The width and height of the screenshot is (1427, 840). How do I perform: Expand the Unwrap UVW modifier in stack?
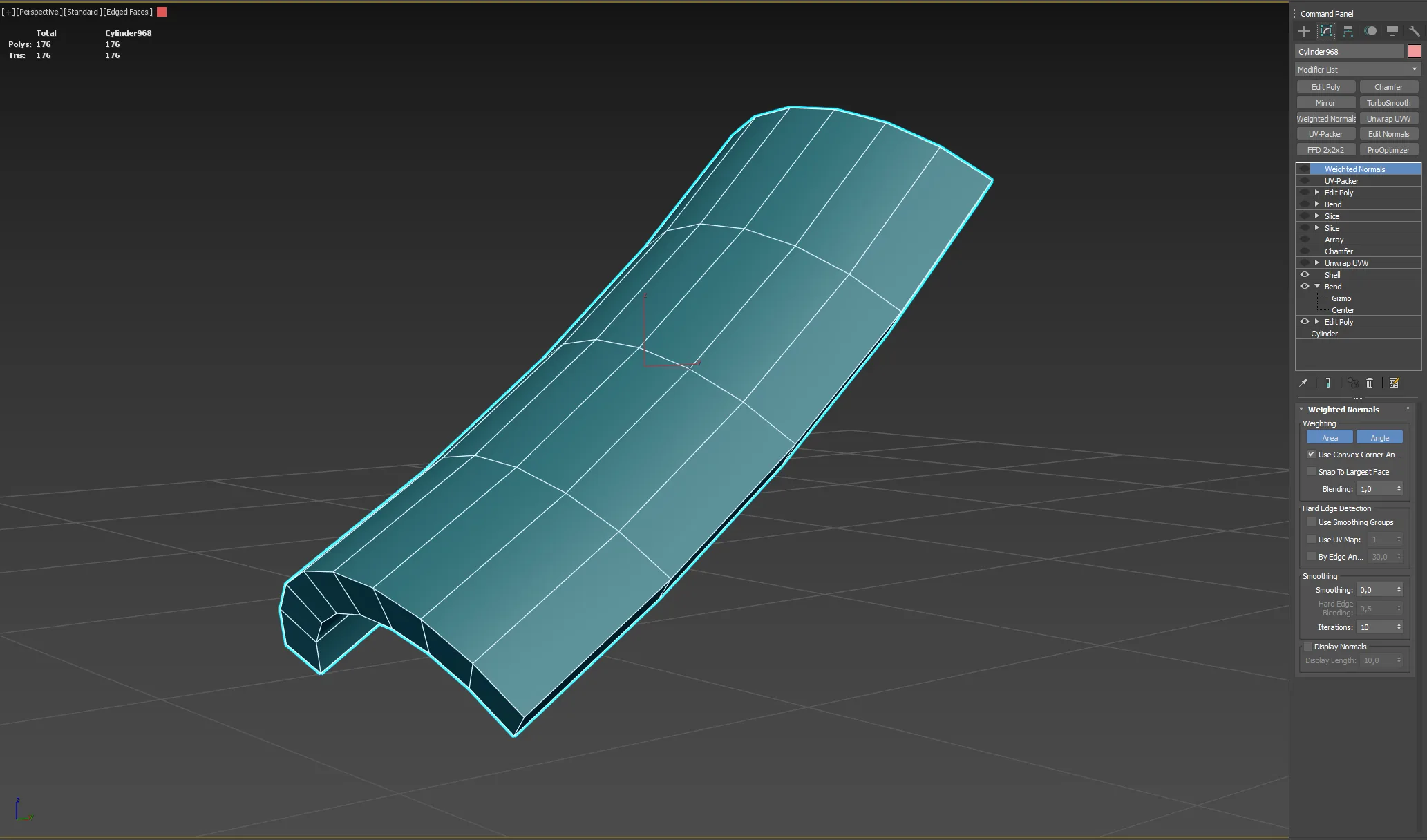pos(1317,263)
